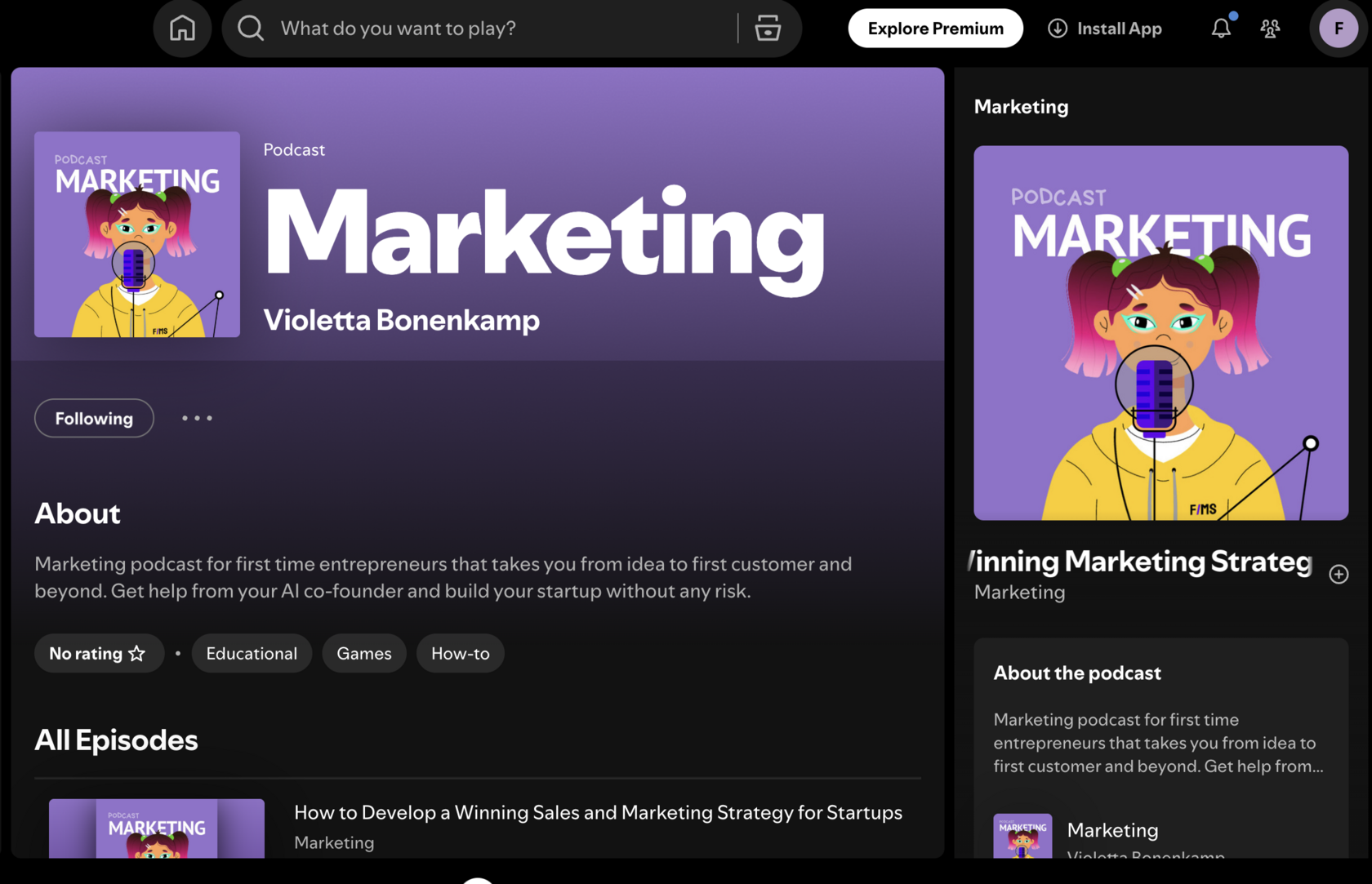Open the Marketing show link in right panel
Screen dimensions: 1372x884
point(1112,829)
